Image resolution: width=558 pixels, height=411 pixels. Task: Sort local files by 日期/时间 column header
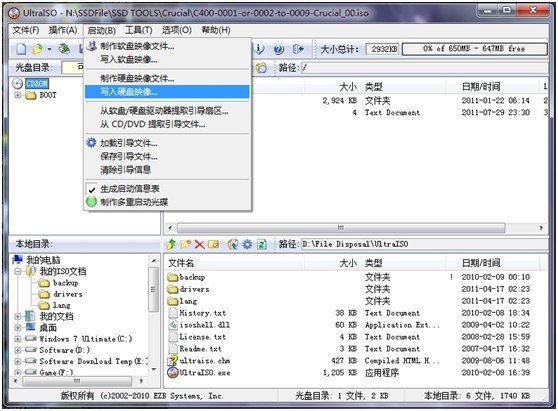click(x=499, y=263)
